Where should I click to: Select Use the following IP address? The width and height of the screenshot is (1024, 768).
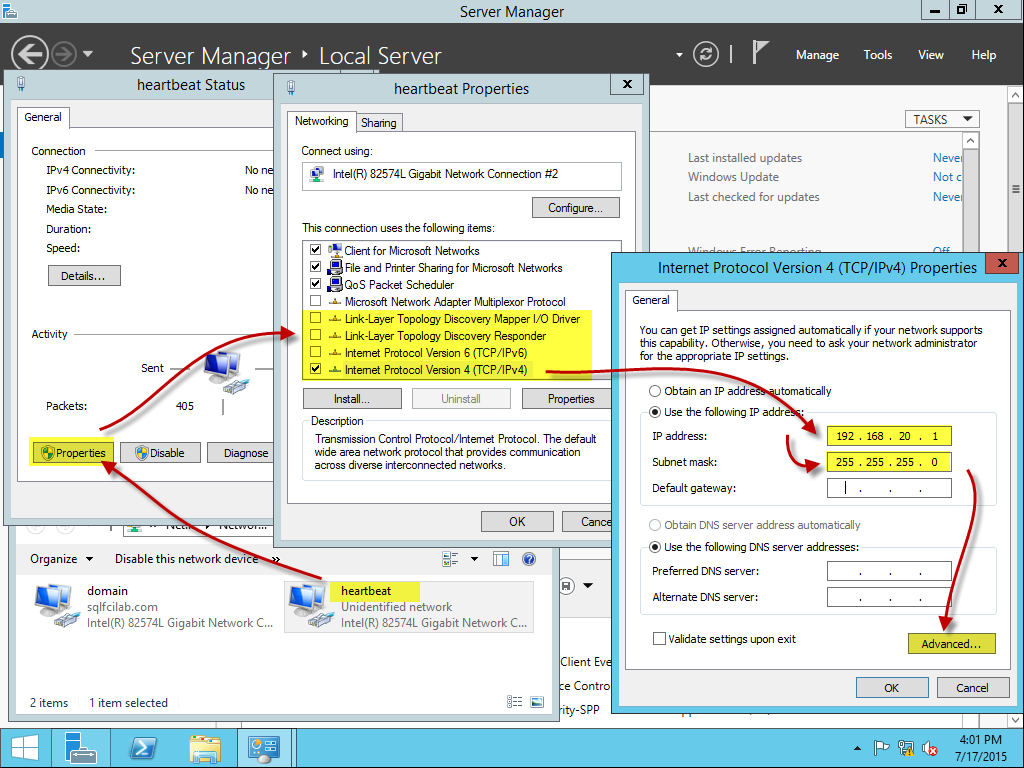coord(654,412)
